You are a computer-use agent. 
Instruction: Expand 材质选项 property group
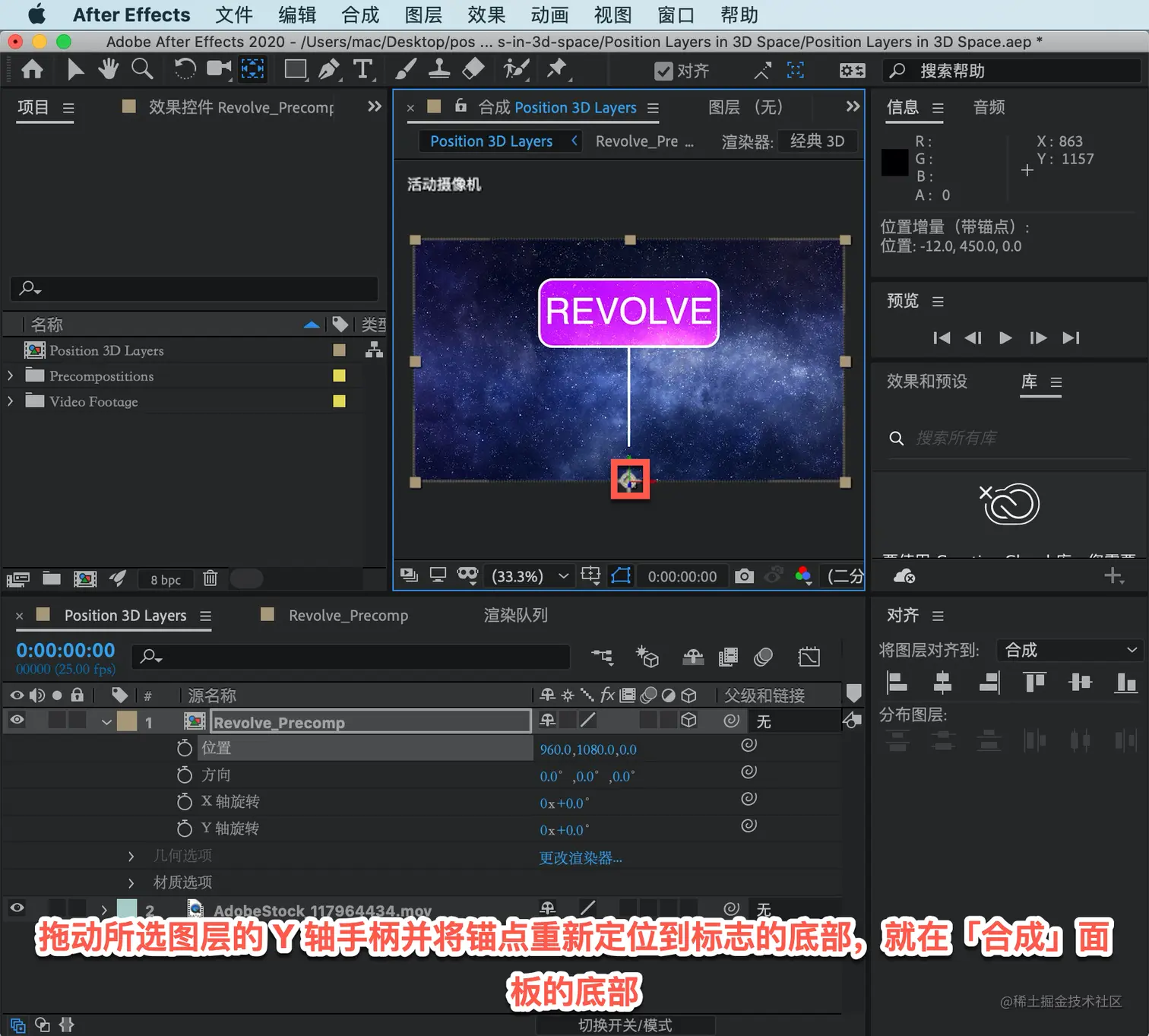131,882
